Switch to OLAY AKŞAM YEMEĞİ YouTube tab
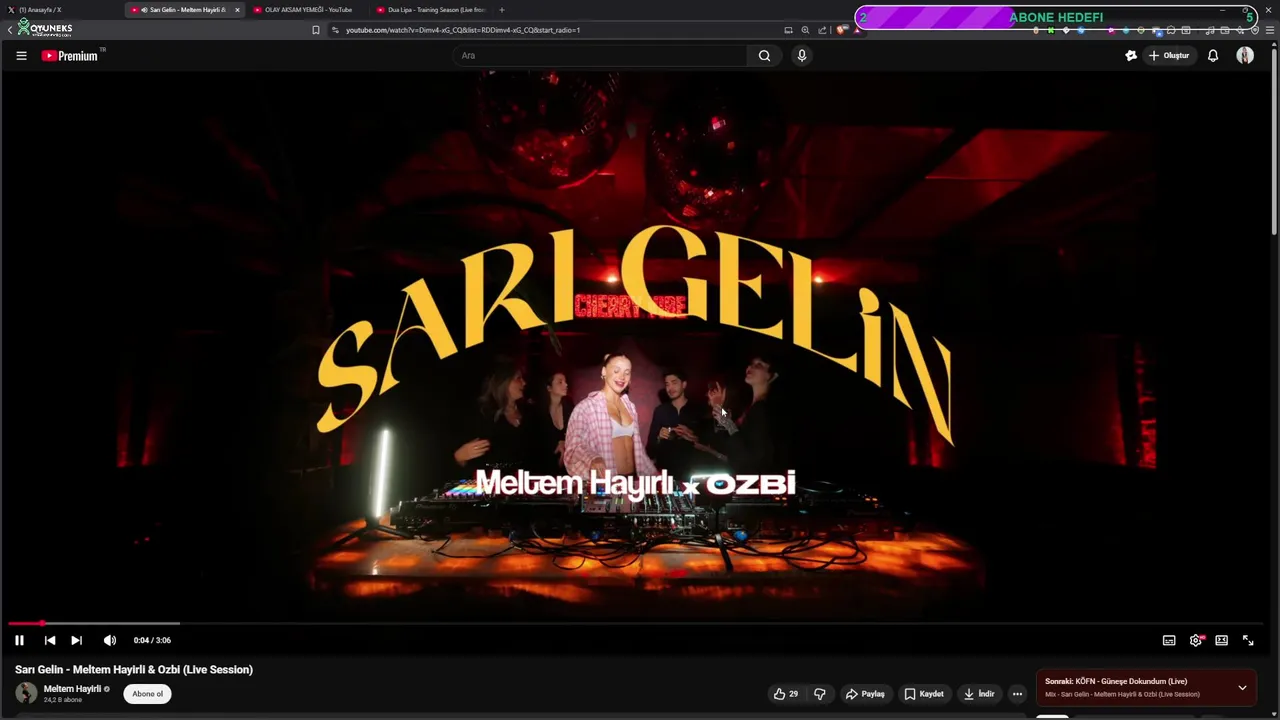1280x720 pixels. (x=308, y=10)
